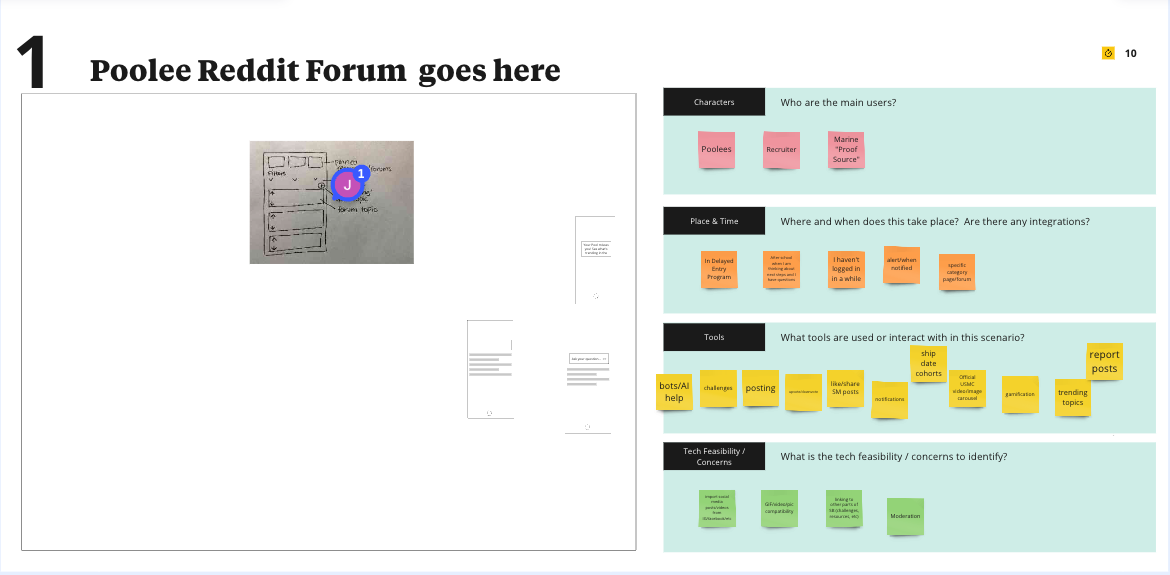Select the "challenges" yellow sticky note
1170x575 pixels.
[x=718, y=389]
